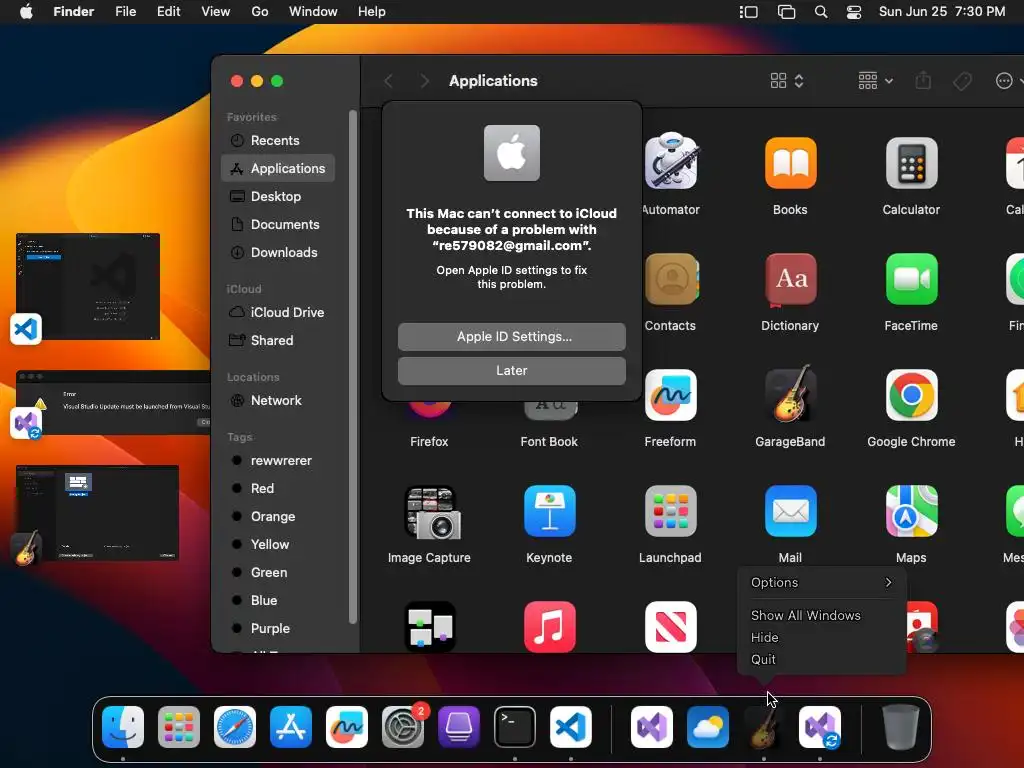1024x768 pixels.
Task: Open the Group By dropdown in toolbar
Action: click(x=875, y=81)
